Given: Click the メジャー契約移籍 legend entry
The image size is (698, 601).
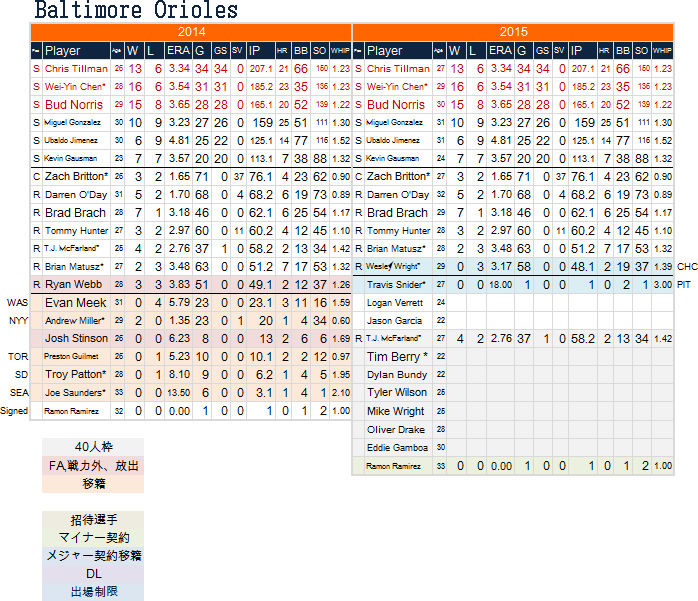Looking at the screenshot, I should (93, 556).
